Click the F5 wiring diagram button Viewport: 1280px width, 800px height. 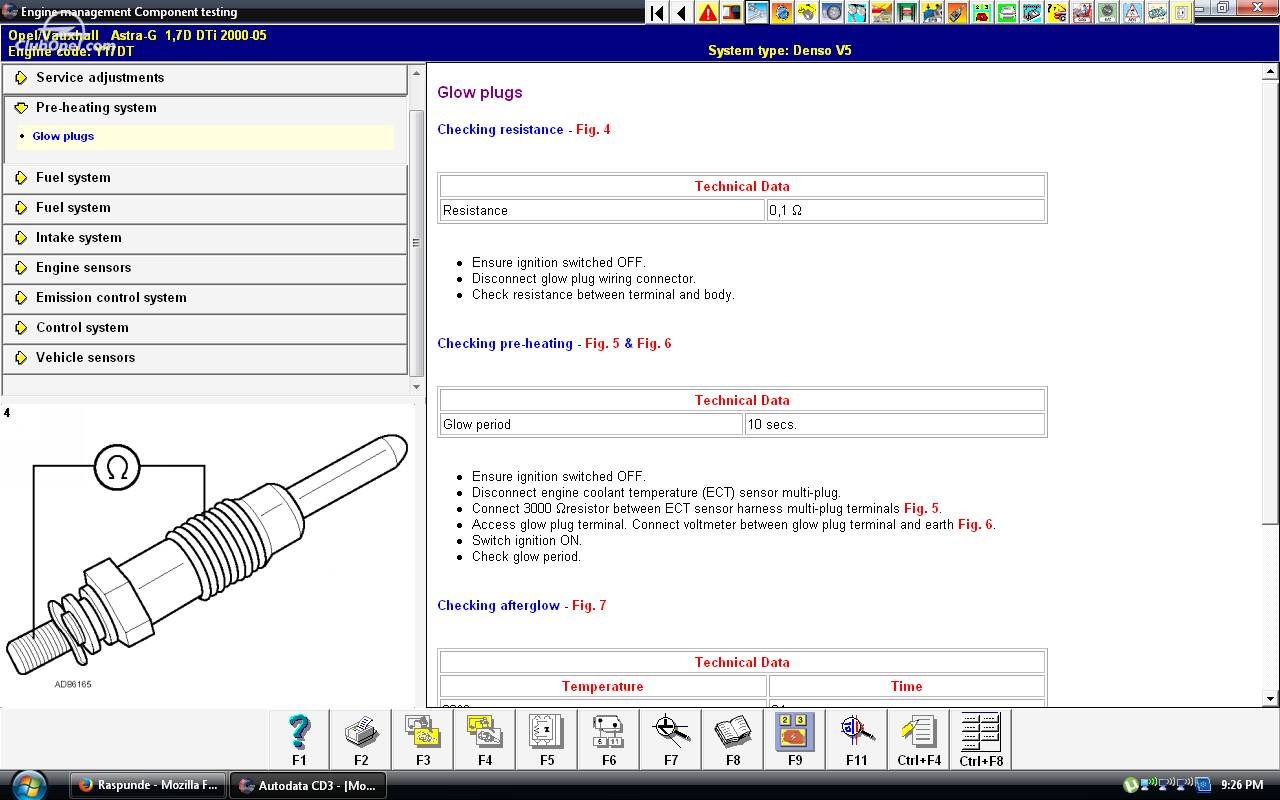(547, 740)
